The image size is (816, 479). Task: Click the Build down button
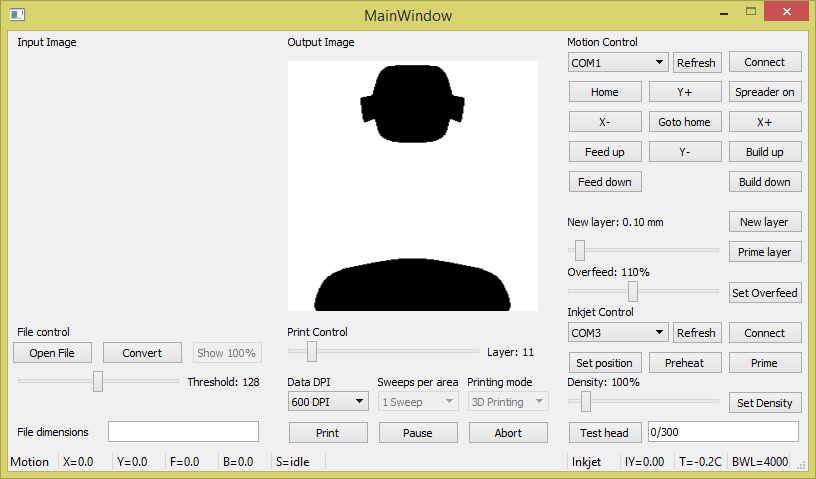(x=764, y=182)
